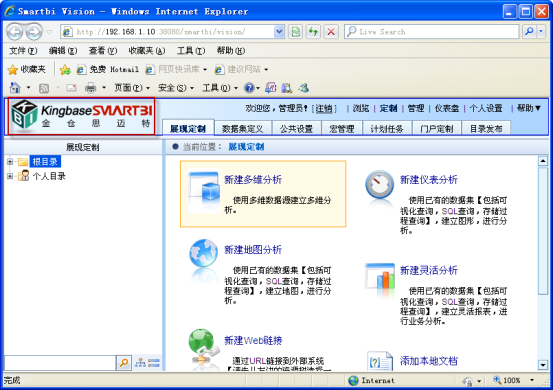This screenshot has width=553, height=390.
Task: Click the IE home icon
Action: click(15, 87)
